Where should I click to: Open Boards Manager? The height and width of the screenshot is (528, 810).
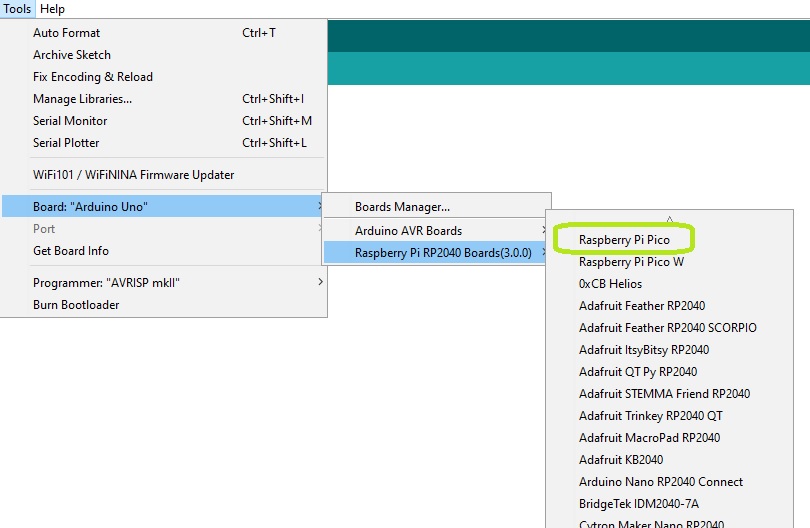(x=402, y=207)
